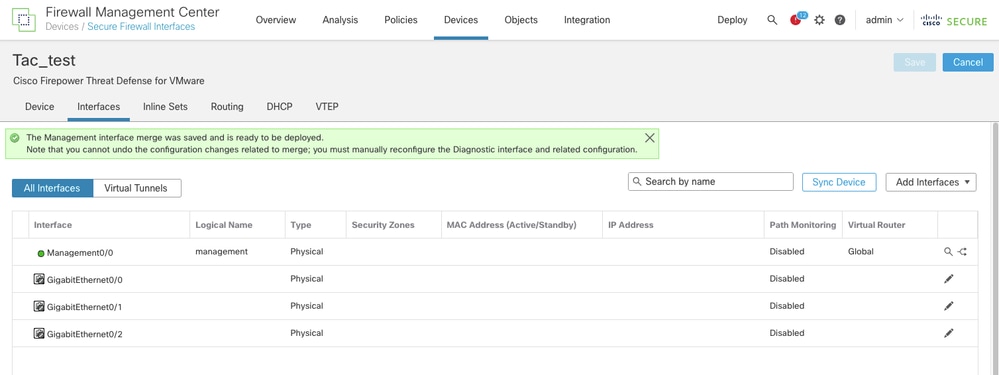View Management0/0 details magnifier icon
The width and height of the screenshot is (999, 375).
pyautogui.click(x=948, y=251)
